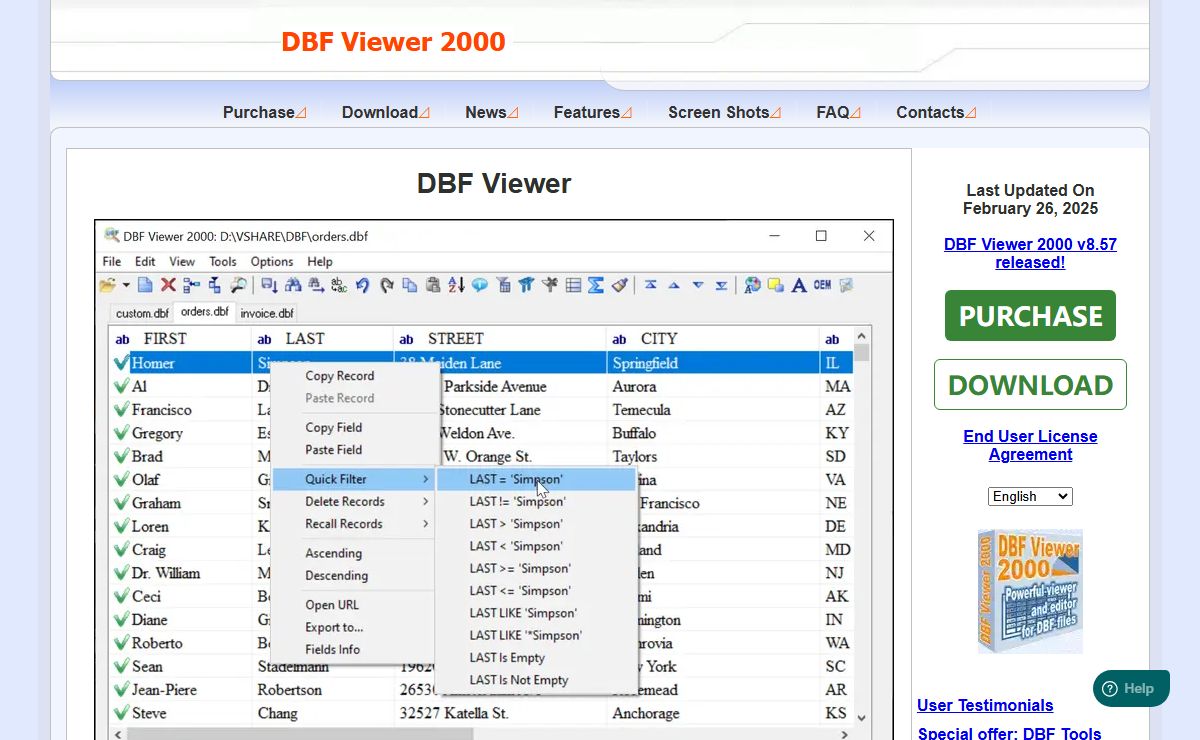1200x740 pixels.
Task: Click dropdown arrow next to open folder icon
Action: [126, 286]
